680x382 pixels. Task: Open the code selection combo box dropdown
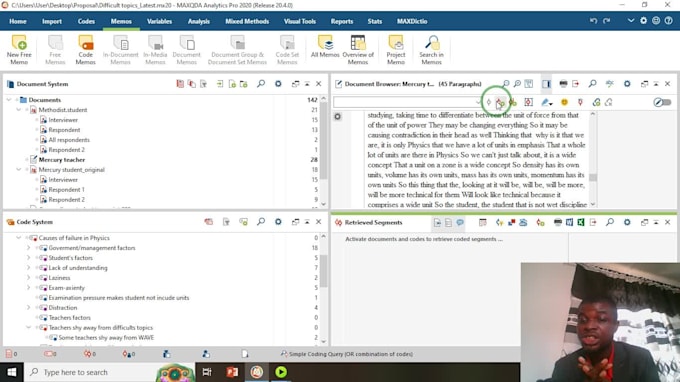[478, 102]
